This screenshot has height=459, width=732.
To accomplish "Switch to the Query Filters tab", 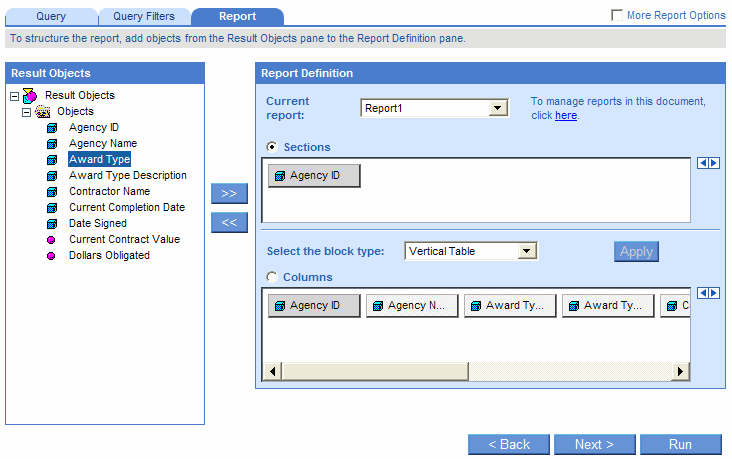I will click(x=143, y=16).
